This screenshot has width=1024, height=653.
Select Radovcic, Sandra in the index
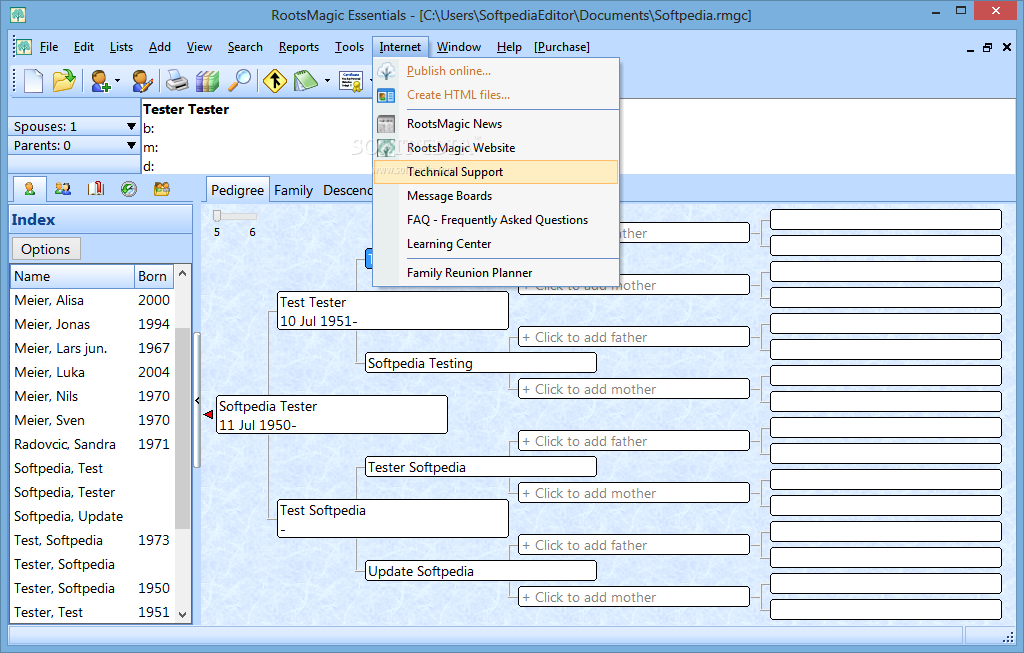92,444
